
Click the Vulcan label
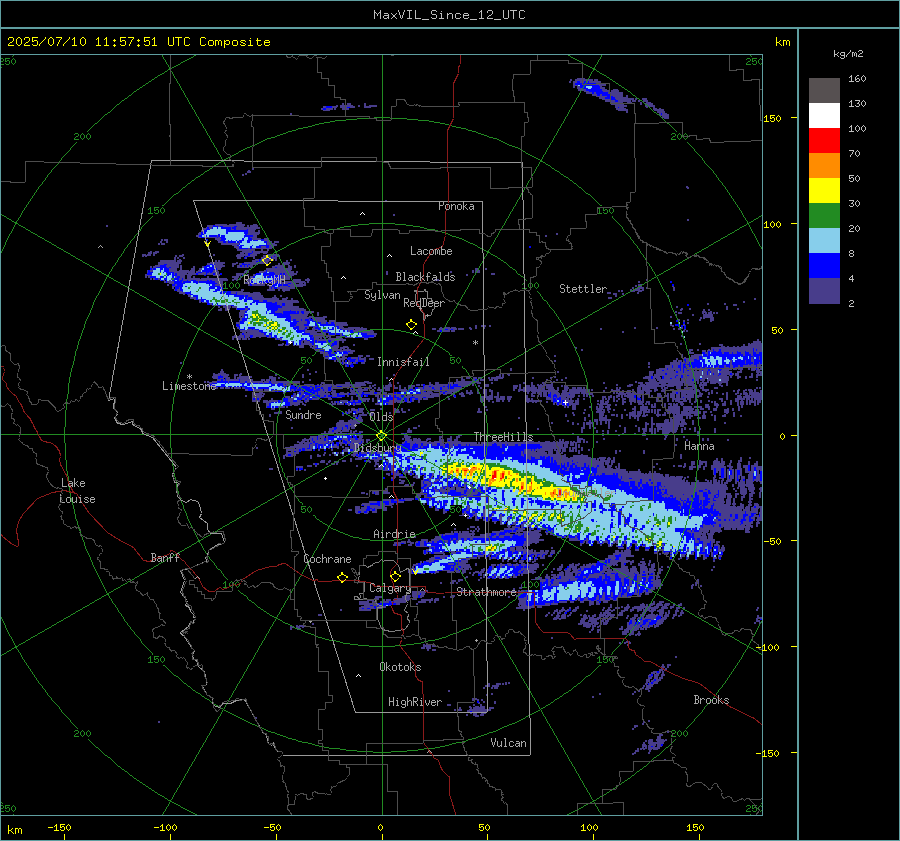tap(509, 743)
